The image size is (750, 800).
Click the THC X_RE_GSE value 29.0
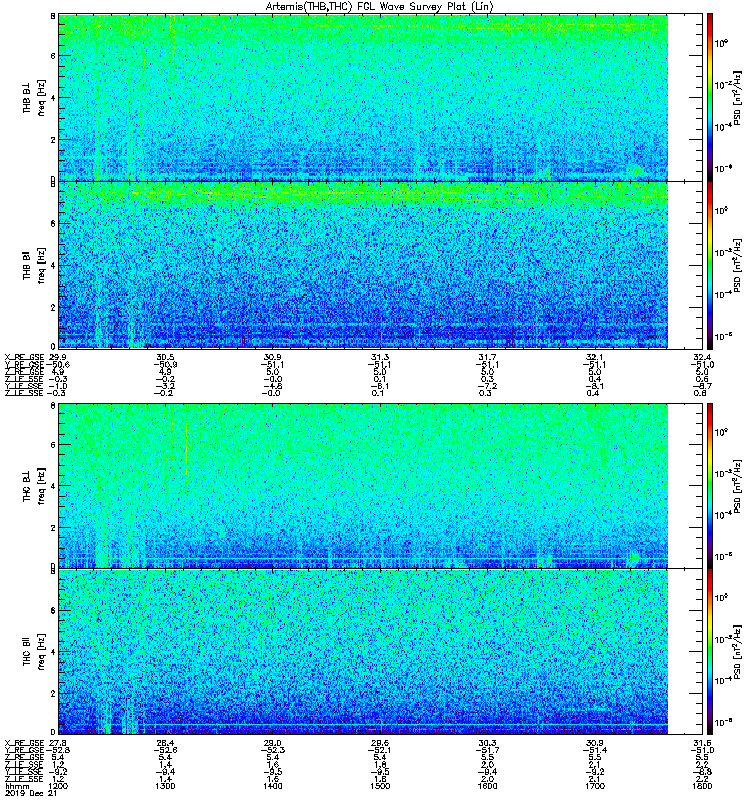tap(272, 743)
